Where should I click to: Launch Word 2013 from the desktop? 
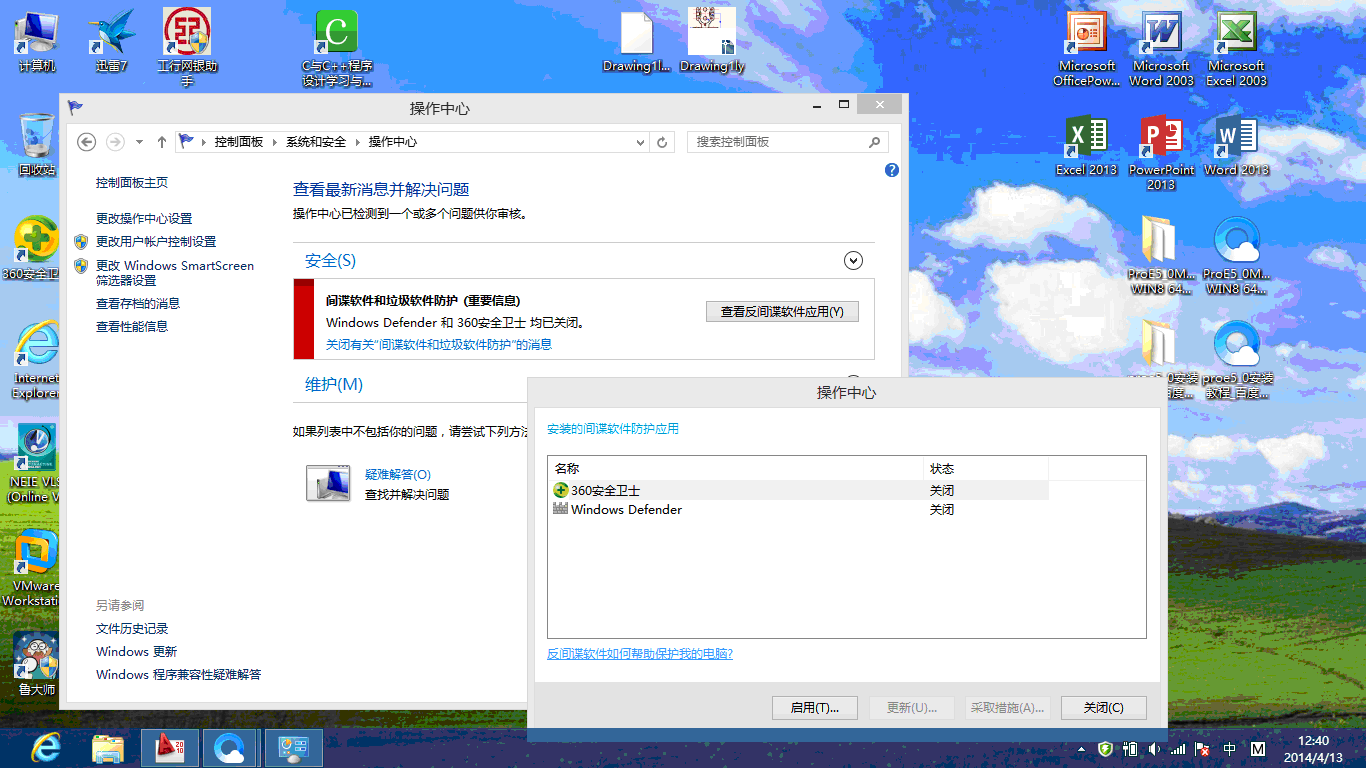pyautogui.click(x=1237, y=145)
